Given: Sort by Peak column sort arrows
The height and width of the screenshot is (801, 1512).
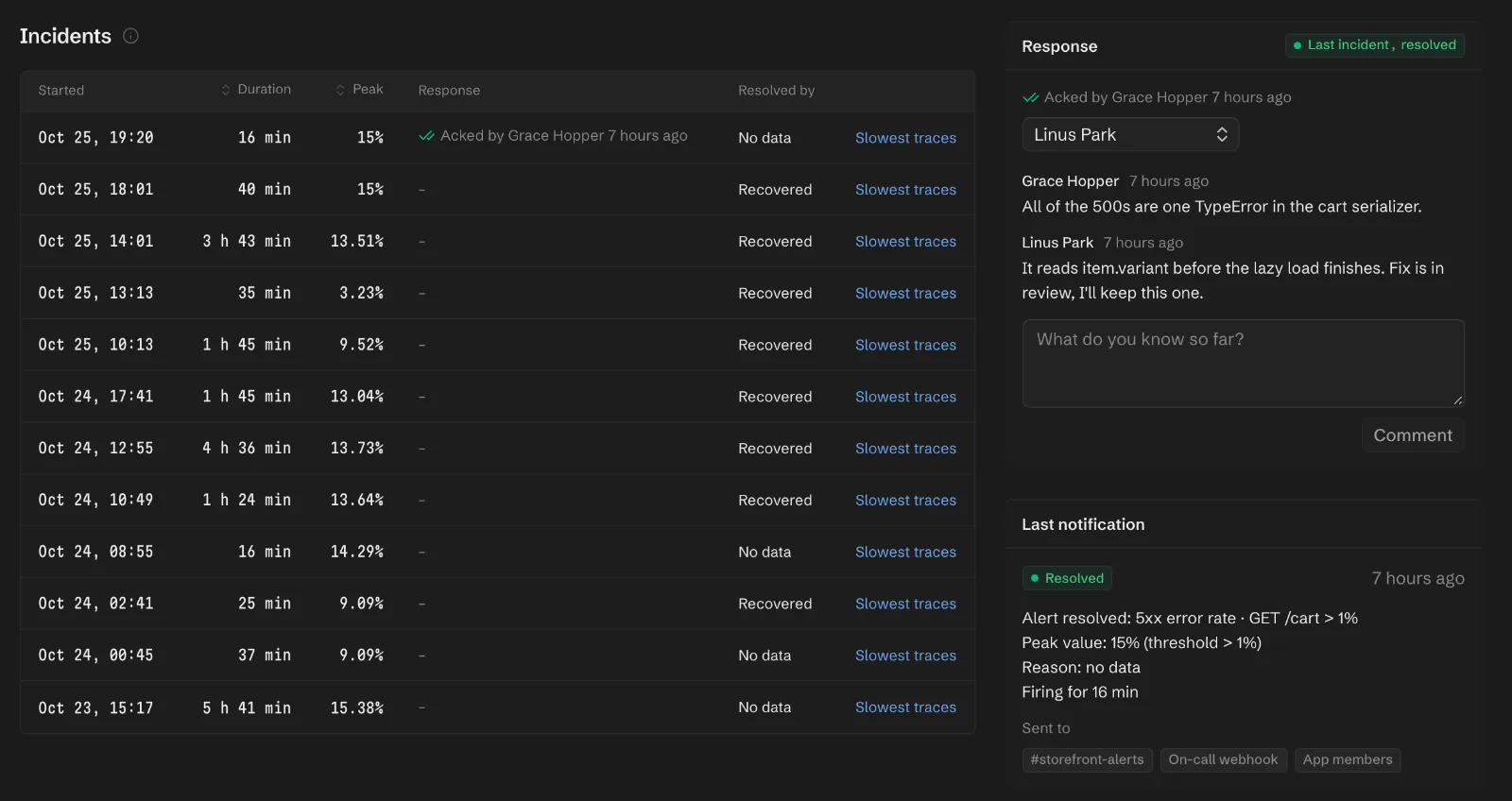Looking at the screenshot, I should [340, 90].
